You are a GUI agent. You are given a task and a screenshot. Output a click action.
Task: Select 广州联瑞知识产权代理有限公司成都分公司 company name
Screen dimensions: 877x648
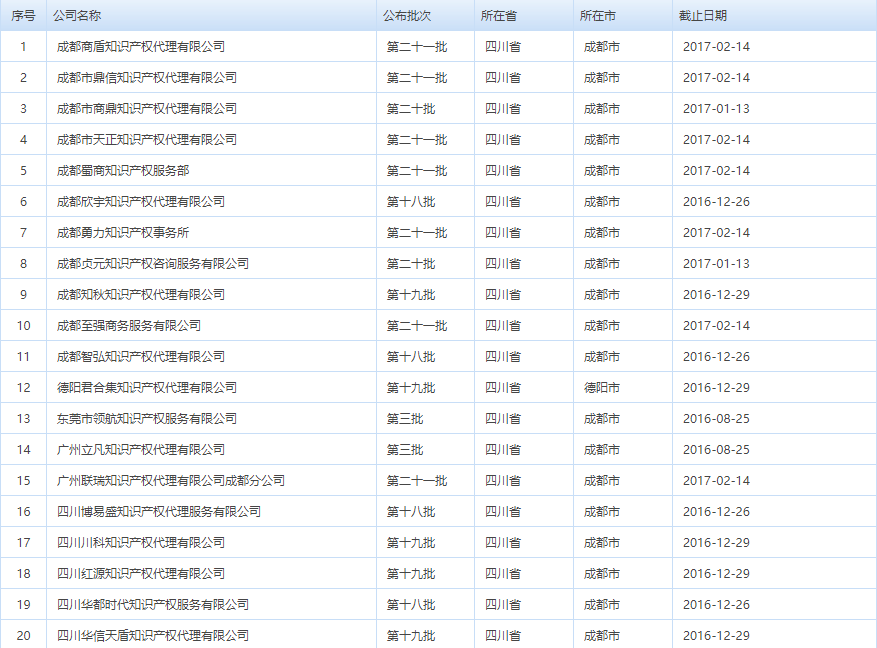(171, 481)
